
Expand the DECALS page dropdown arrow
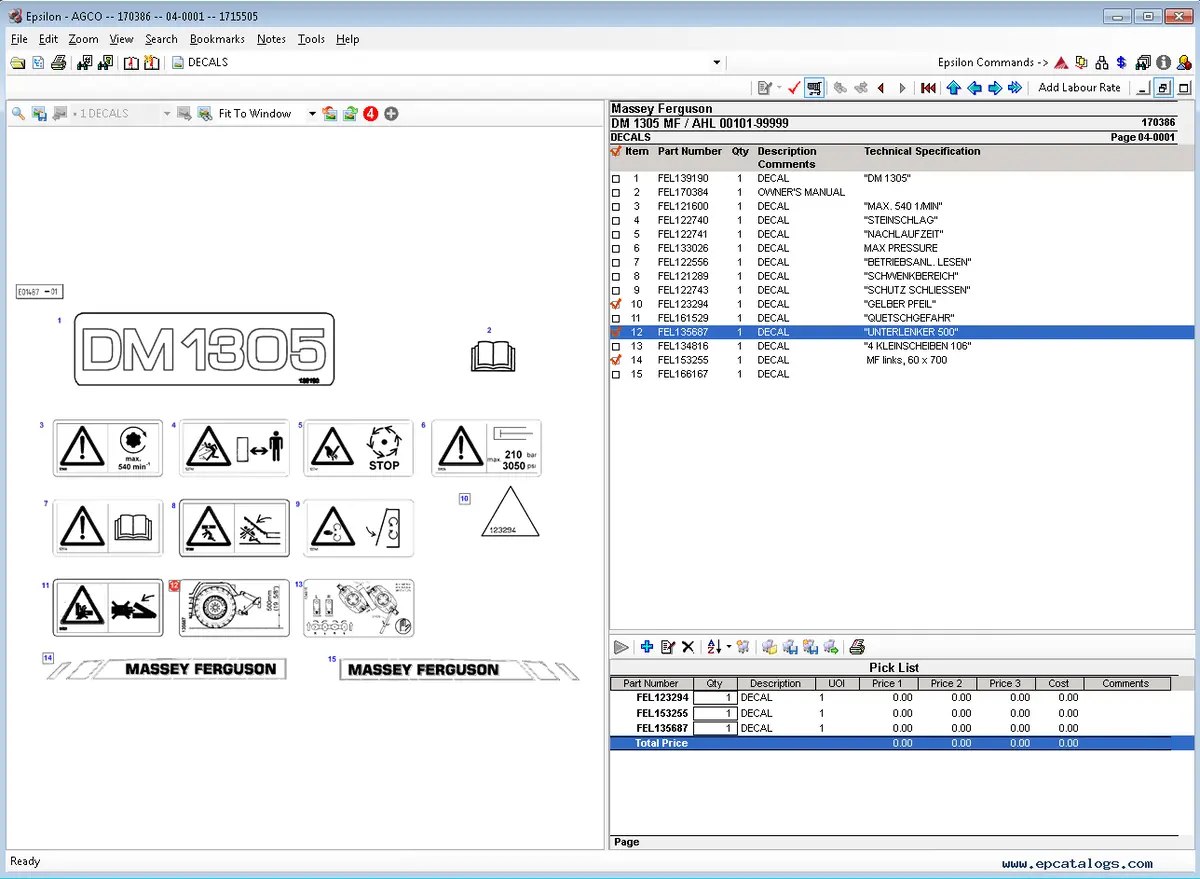717,62
